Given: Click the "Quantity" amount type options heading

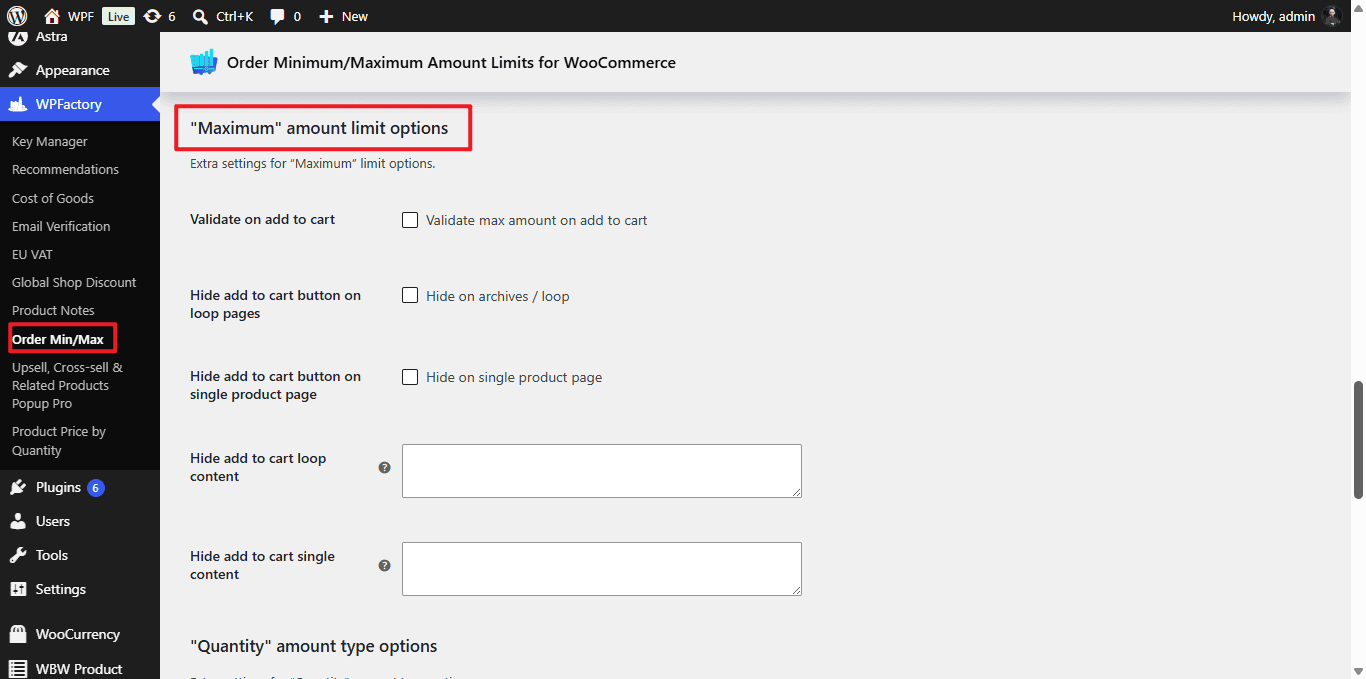Looking at the screenshot, I should (x=314, y=646).
